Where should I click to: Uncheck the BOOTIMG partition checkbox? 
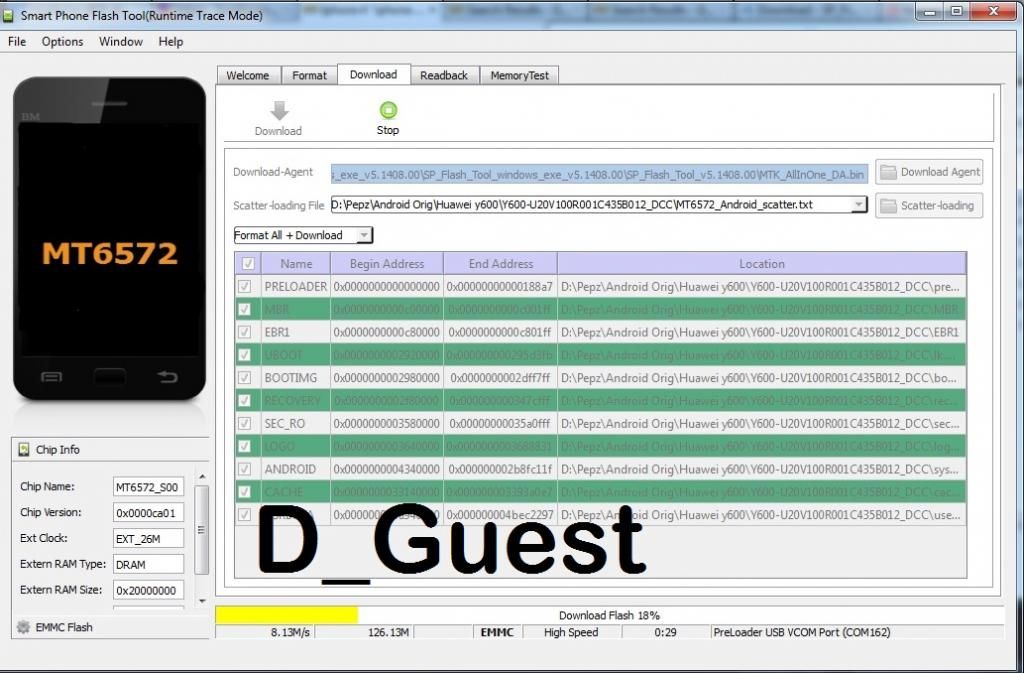click(x=245, y=378)
